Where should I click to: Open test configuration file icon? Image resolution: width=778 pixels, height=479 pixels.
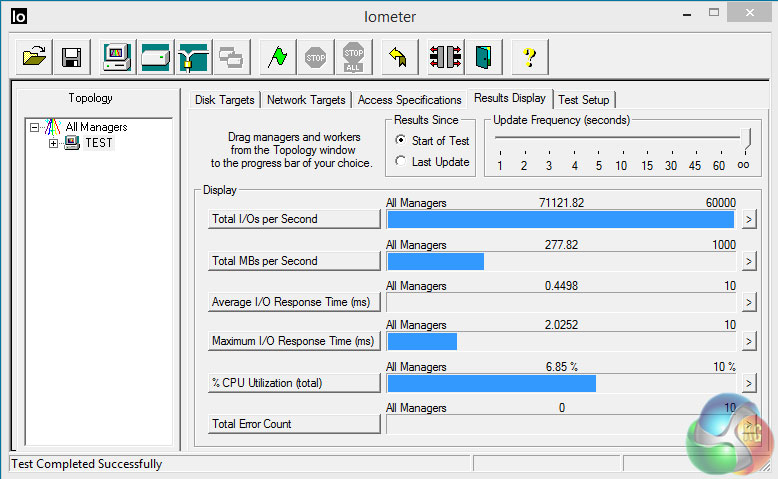point(34,57)
